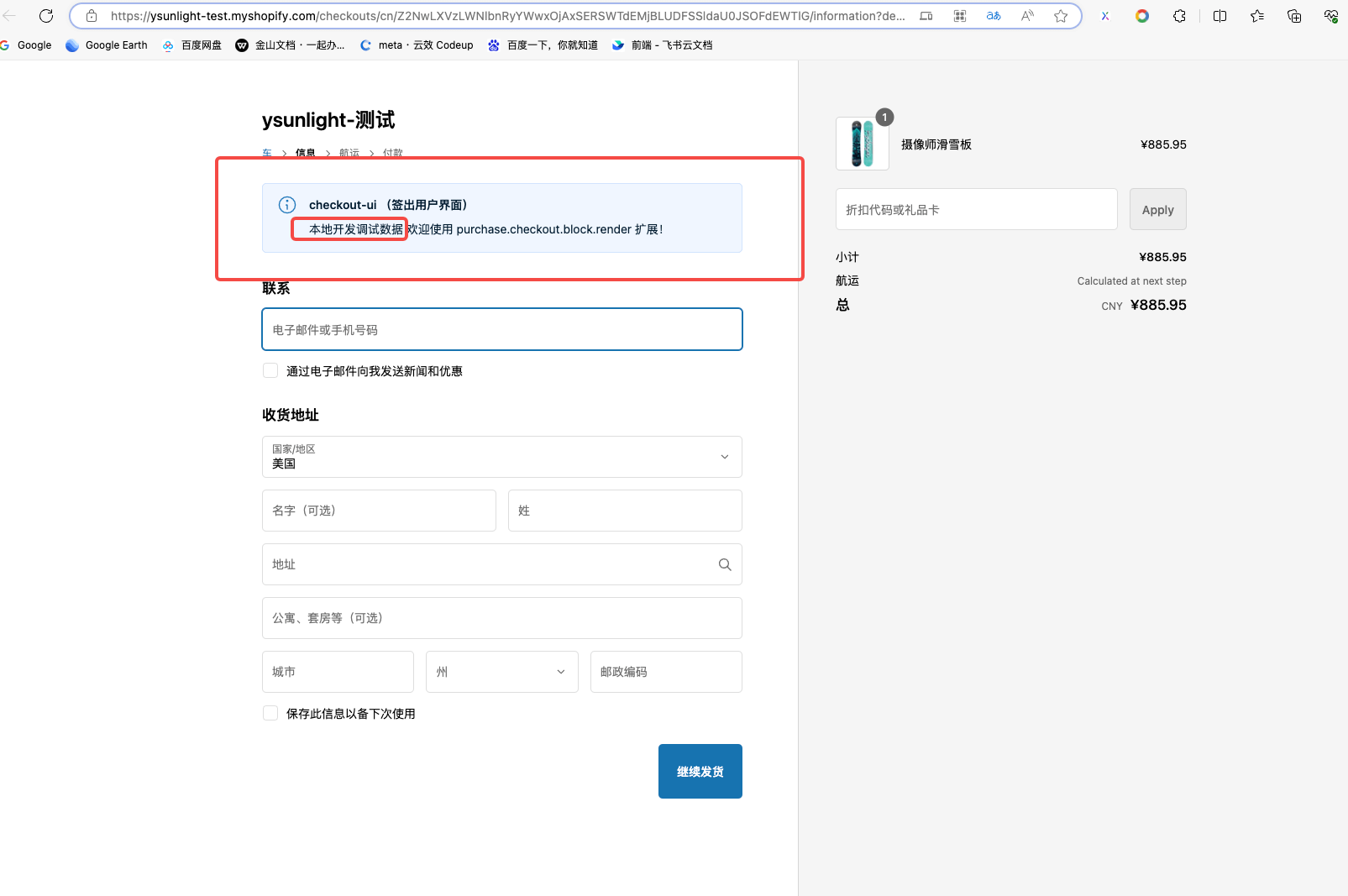Click the address search magnifier icon
The image size is (1348, 896).
pyautogui.click(x=725, y=564)
